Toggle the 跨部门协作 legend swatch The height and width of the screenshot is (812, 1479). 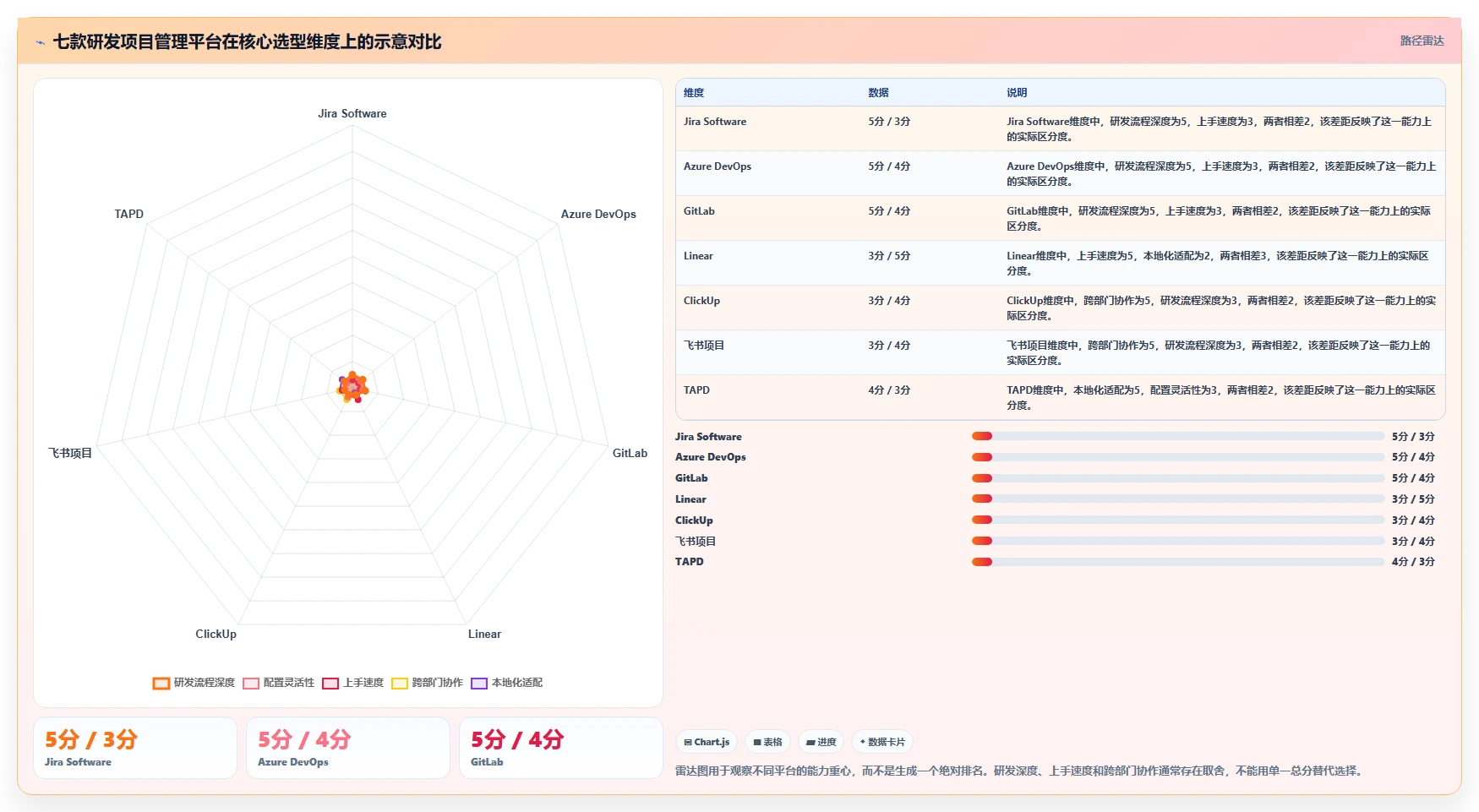click(x=400, y=684)
